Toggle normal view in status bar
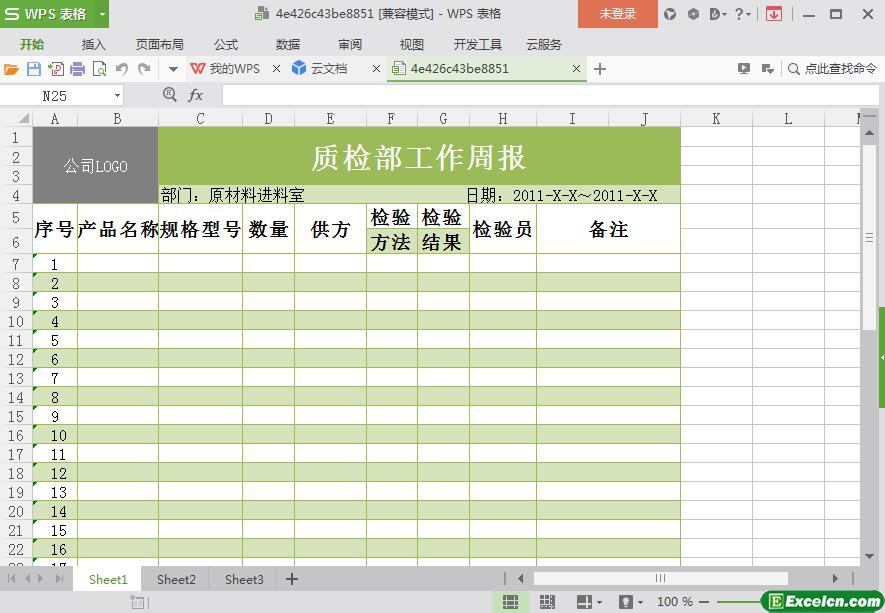Viewport: 885px width, 613px height. point(510,602)
